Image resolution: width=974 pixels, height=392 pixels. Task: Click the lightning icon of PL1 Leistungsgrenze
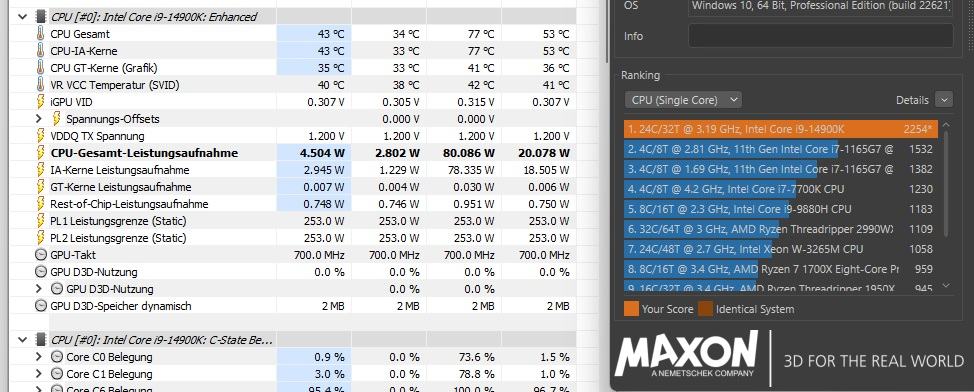(x=41, y=221)
